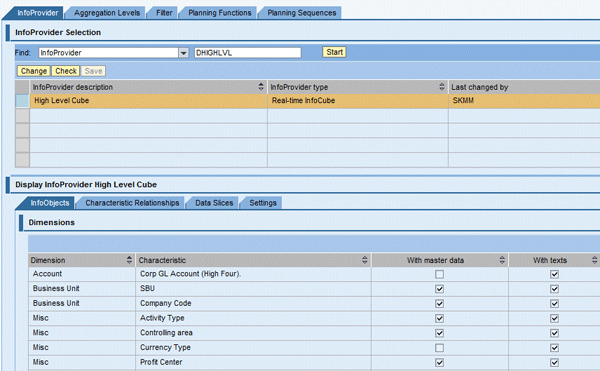Image resolution: width=600 pixels, height=371 pixels.
Task: Click the DHIGHLVL search input field
Action: coord(248,53)
